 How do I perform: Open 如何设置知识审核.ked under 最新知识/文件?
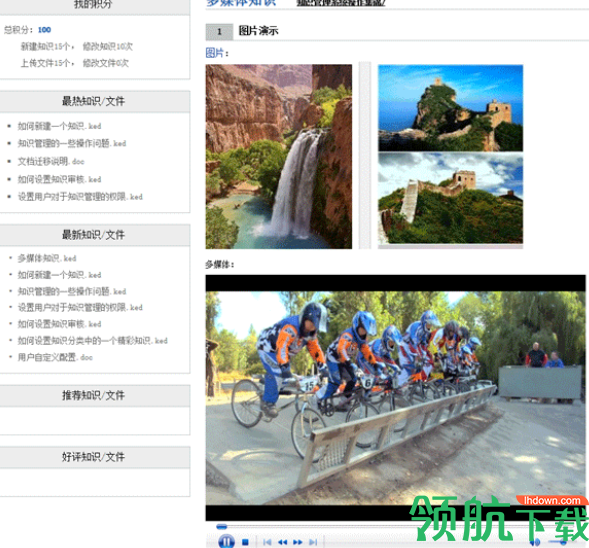click(59, 324)
